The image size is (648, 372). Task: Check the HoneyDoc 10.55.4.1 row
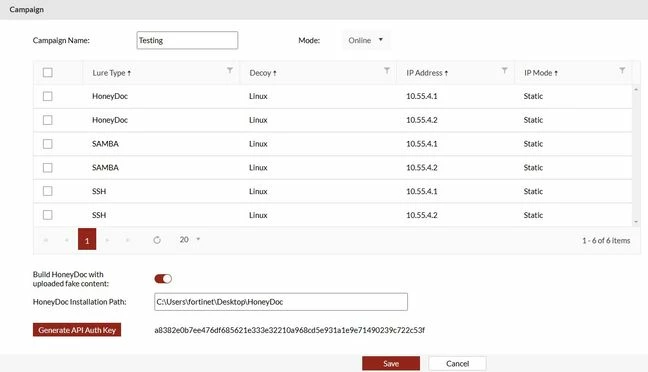click(48, 96)
